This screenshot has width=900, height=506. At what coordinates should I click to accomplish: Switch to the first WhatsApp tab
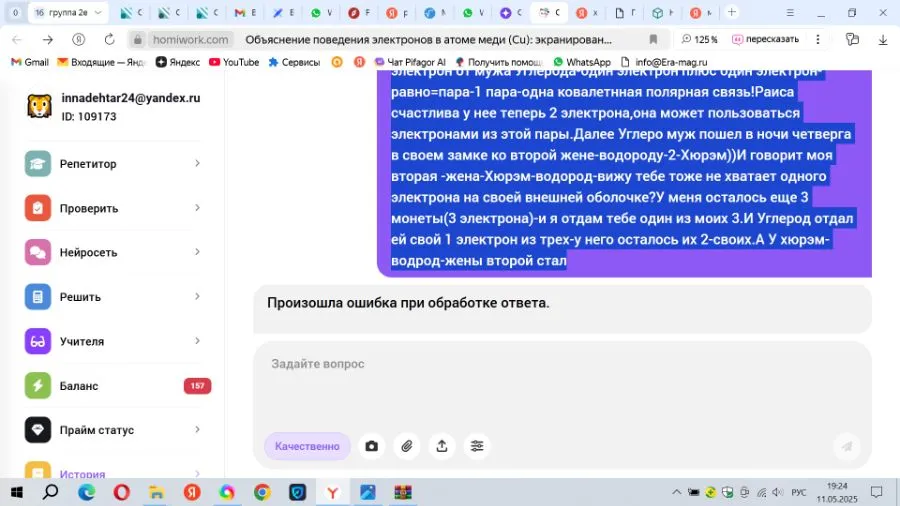pyautogui.click(x=321, y=12)
